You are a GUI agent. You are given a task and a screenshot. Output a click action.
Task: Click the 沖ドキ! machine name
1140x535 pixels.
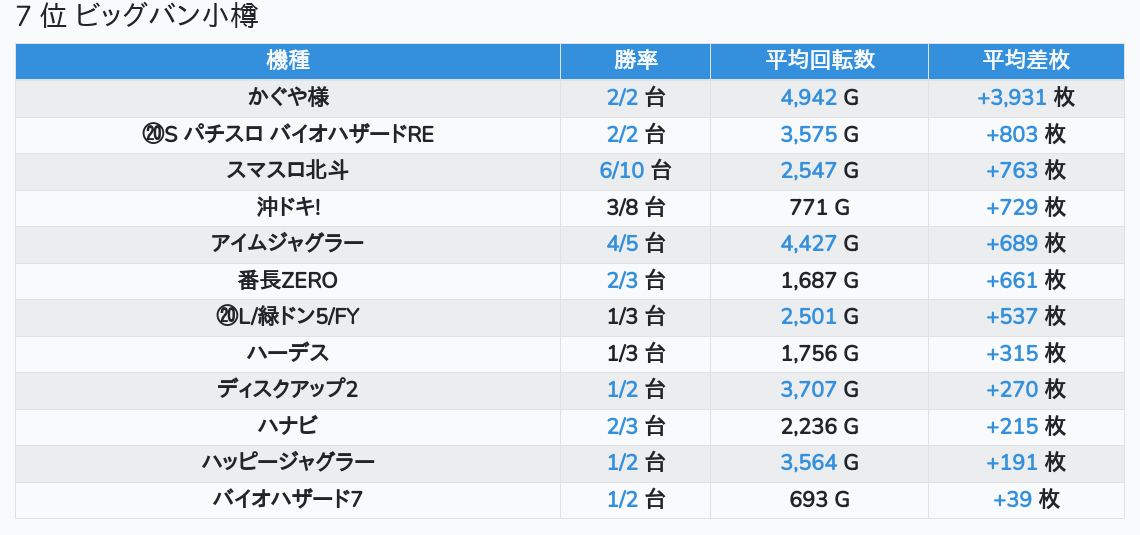point(288,207)
